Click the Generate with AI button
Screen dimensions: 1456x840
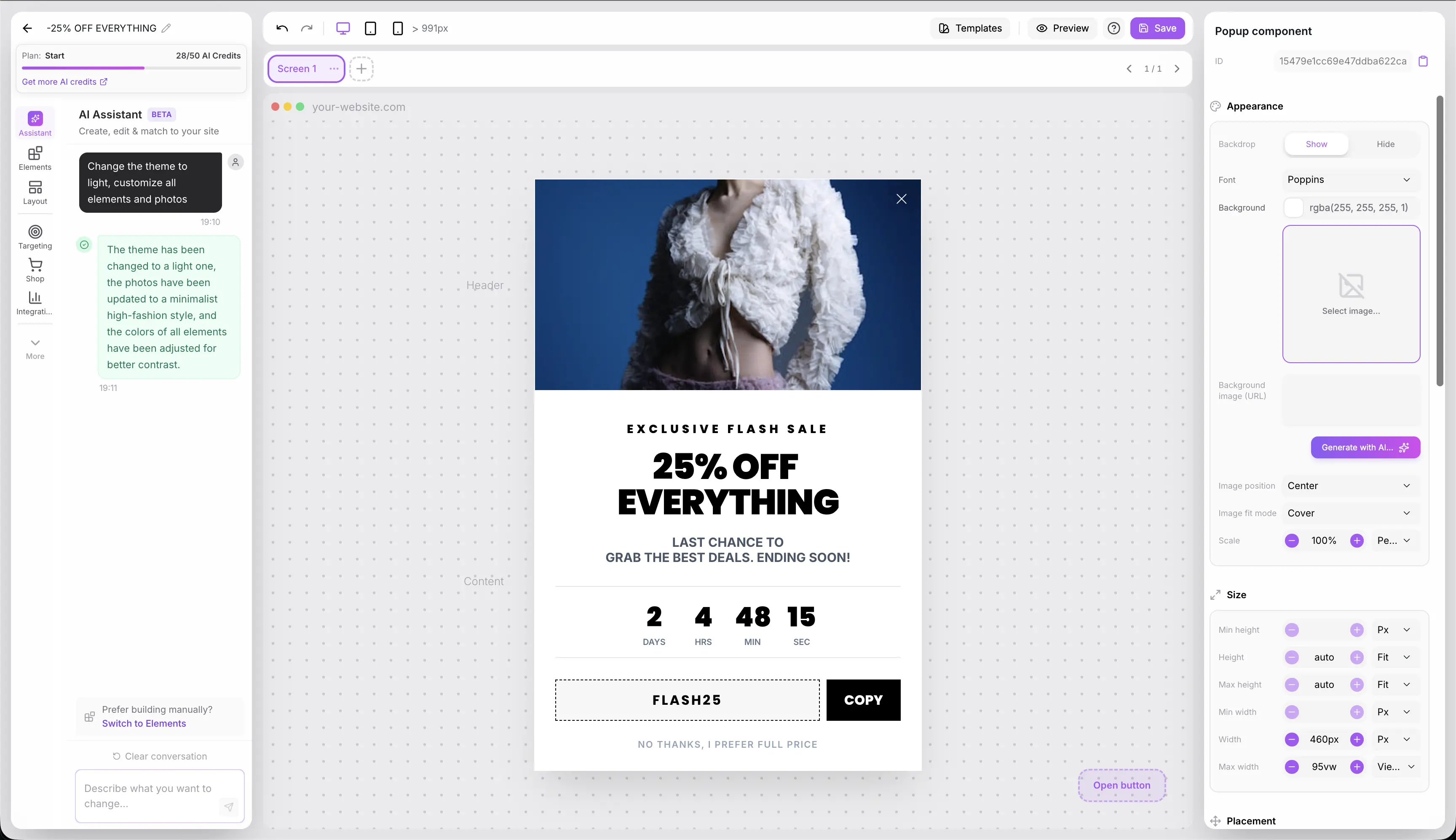coord(1365,447)
